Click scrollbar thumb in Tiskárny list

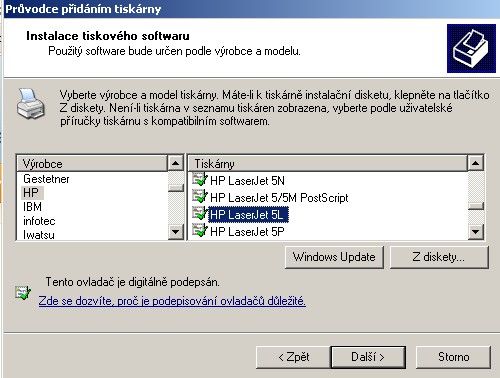476,206
